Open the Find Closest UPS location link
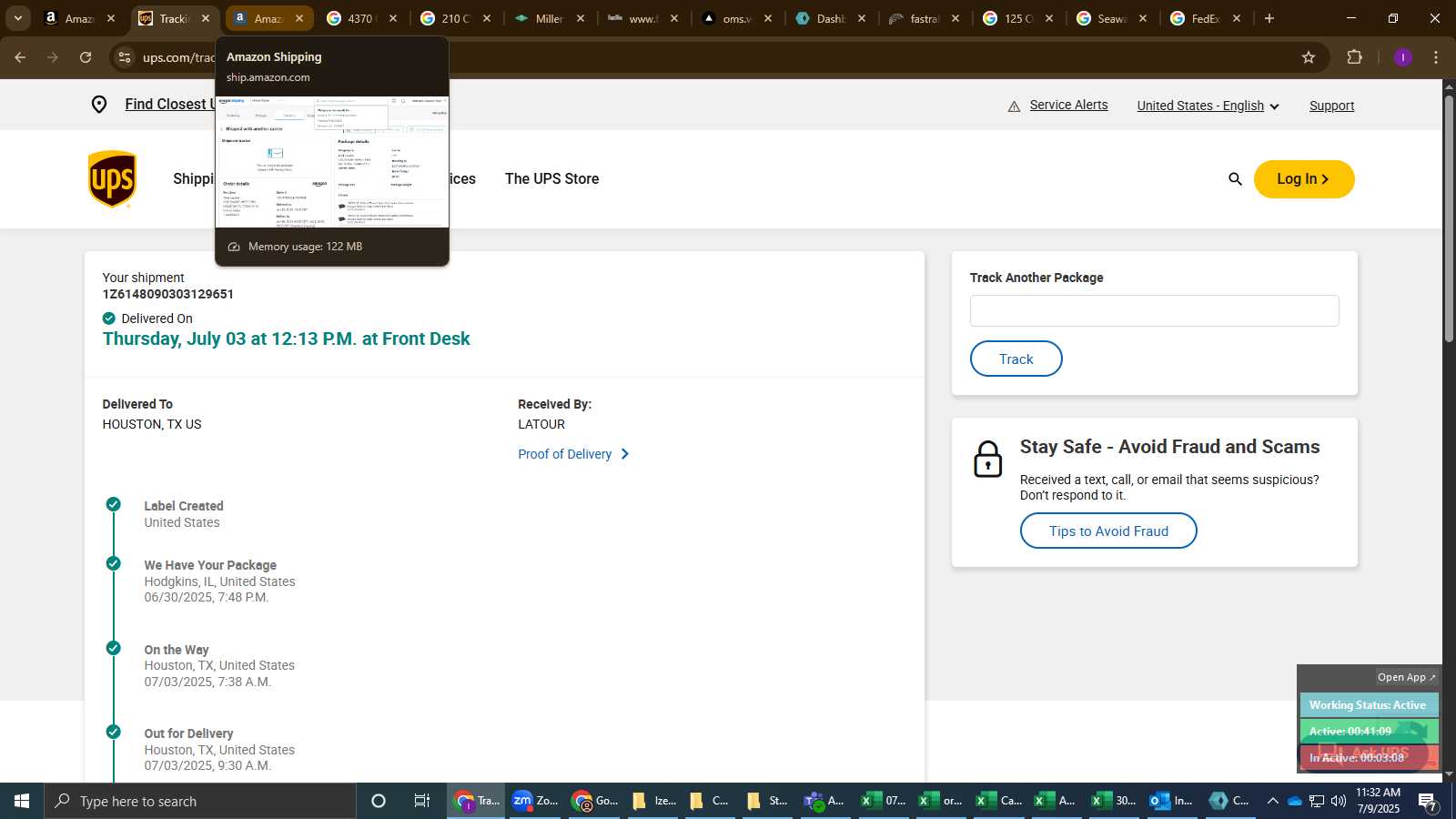 tap(170, 105)
